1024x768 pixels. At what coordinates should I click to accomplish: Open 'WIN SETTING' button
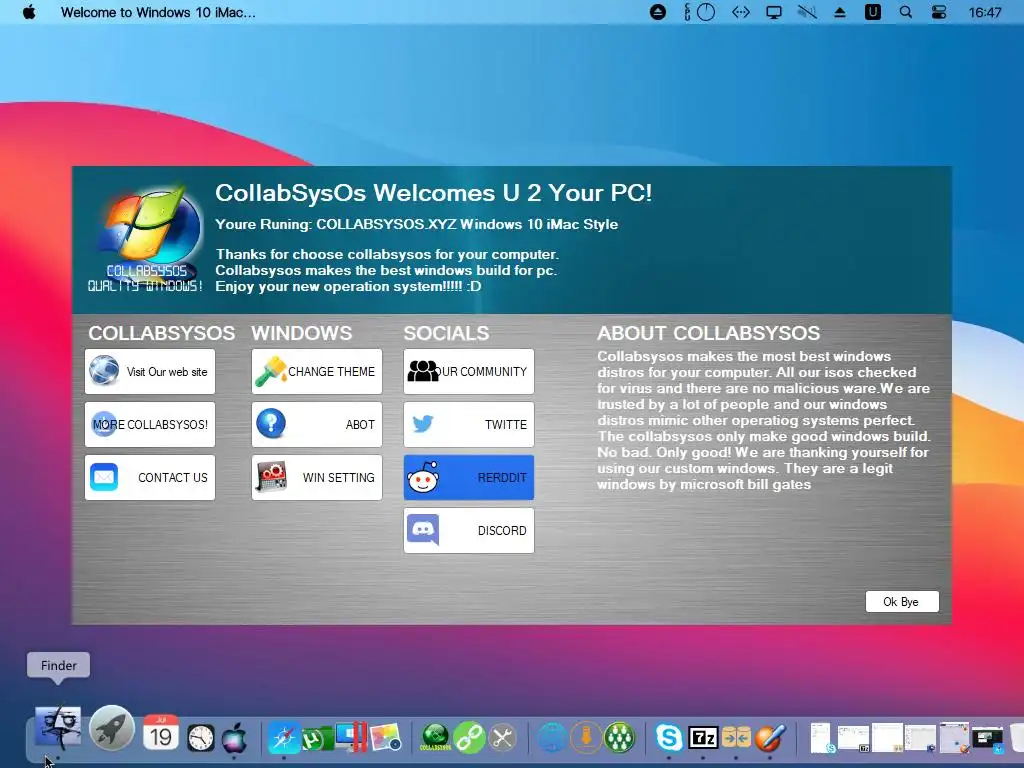(317, 477)
